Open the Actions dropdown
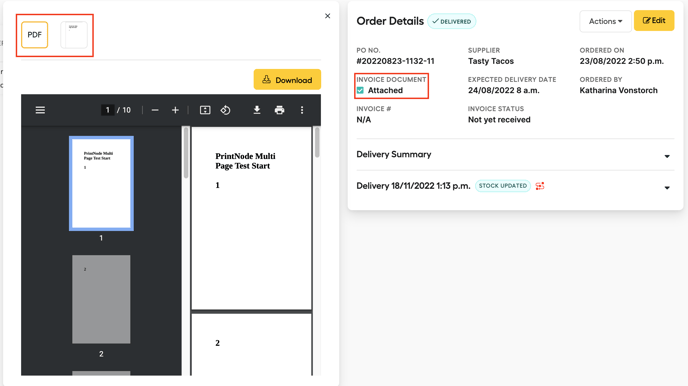The height and width of the screenshot is (386, 688). tap(606, 21)
